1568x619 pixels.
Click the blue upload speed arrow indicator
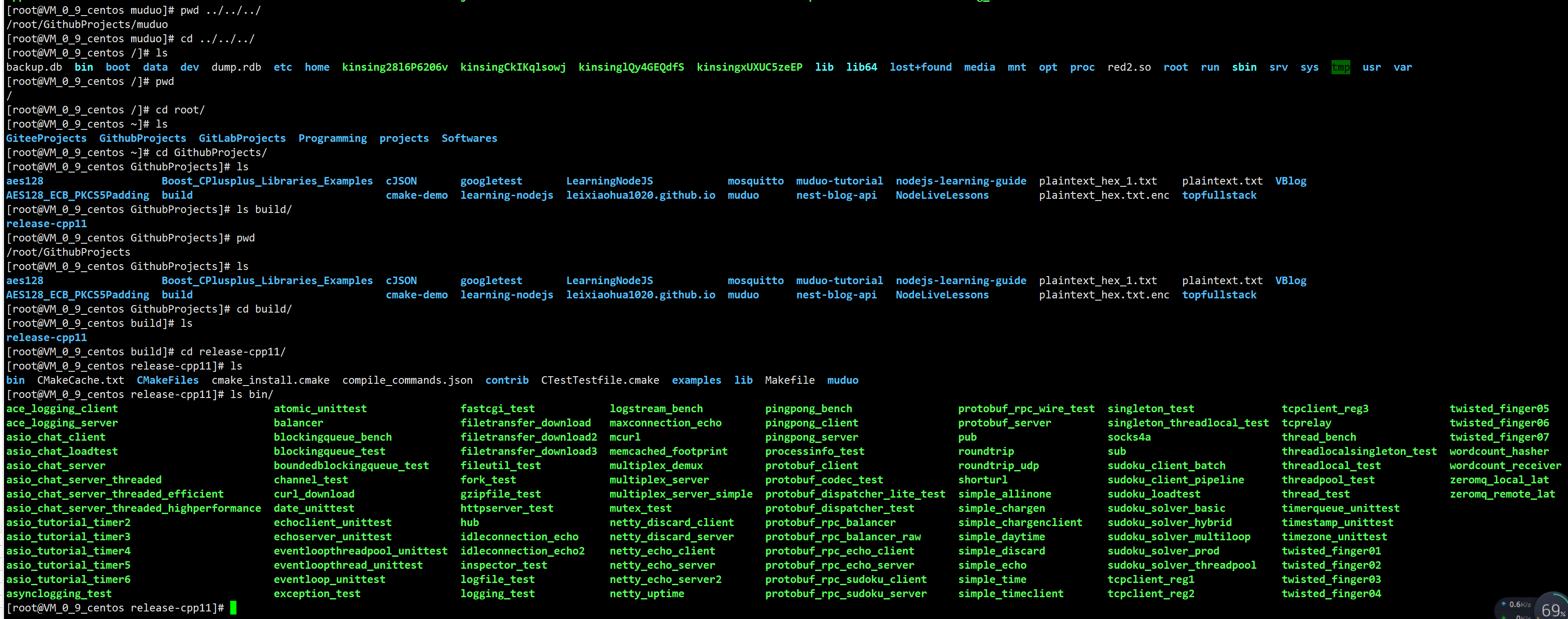click(x=1504, y=604)
